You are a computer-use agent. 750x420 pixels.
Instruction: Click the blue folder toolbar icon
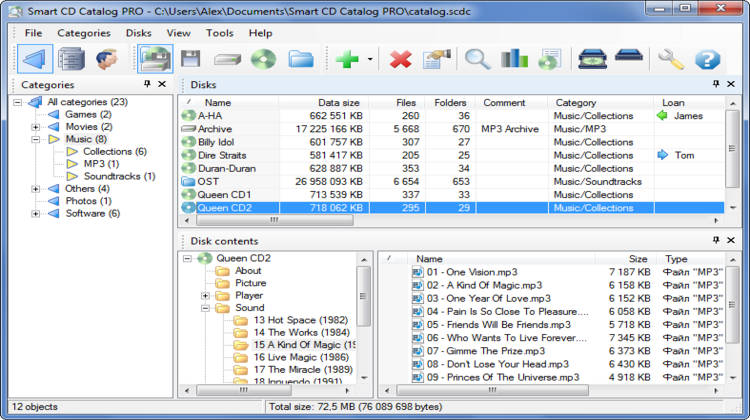click(301, 59)
